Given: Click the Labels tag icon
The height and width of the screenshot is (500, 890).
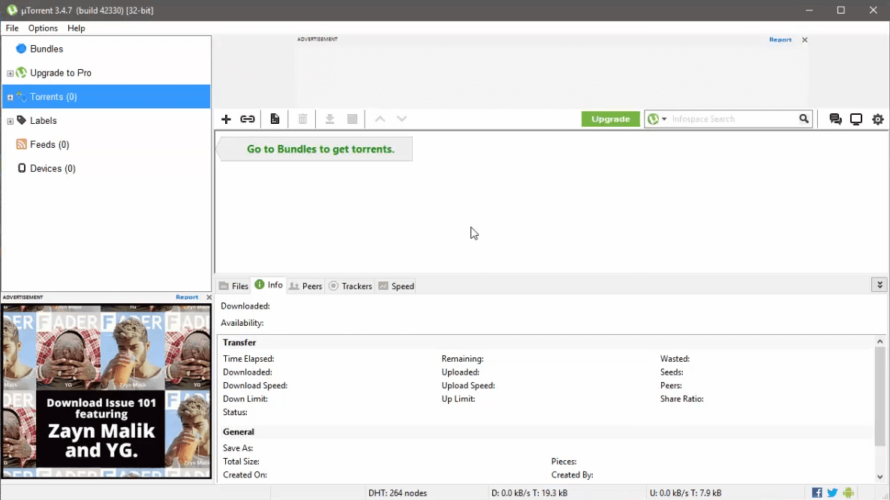Looking at the screenshot, I should pyautogui.click(x=22, y=120).
